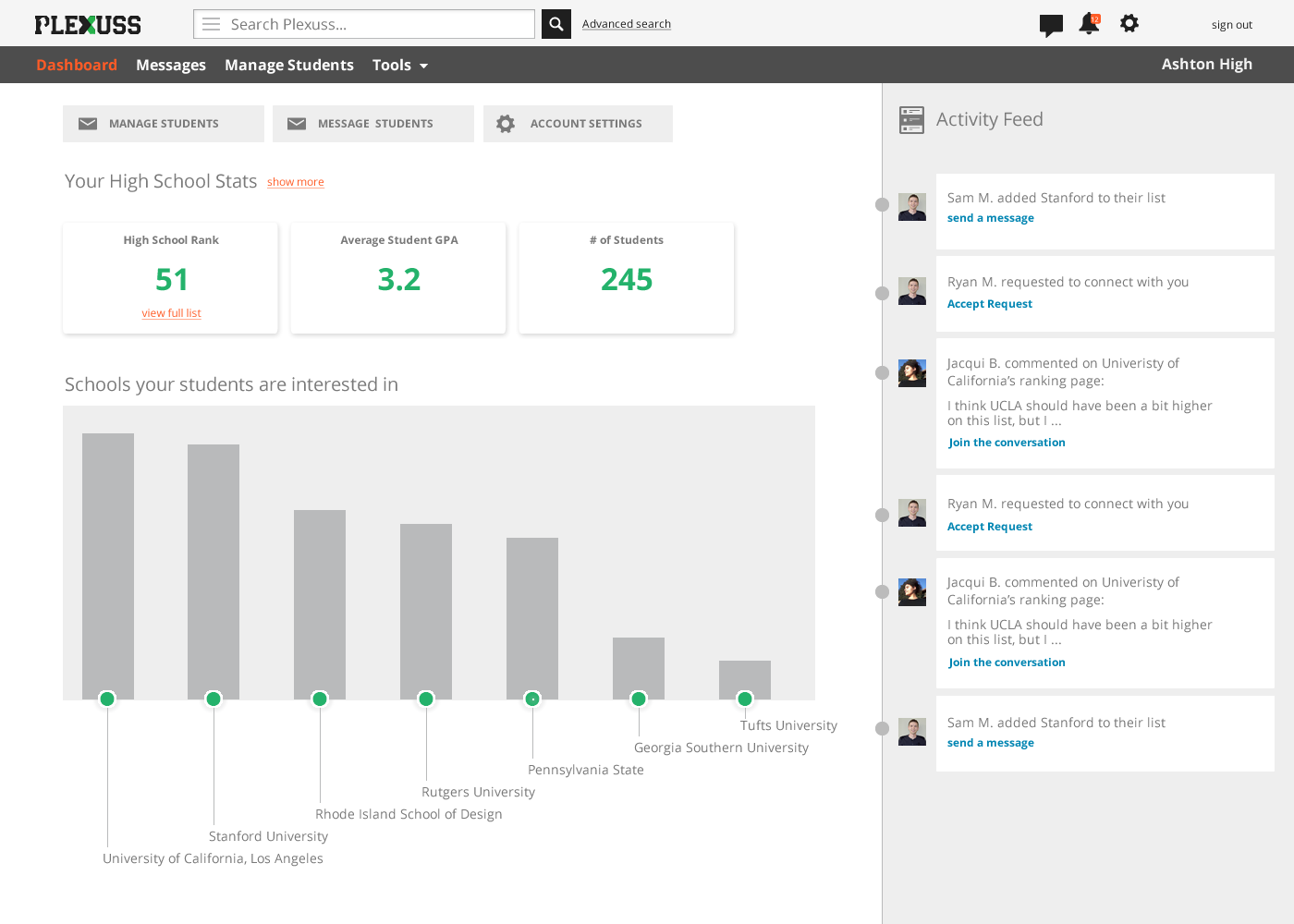Click number of students value 245
Viewport: 1294px width, 924px height.
point(627,279)
